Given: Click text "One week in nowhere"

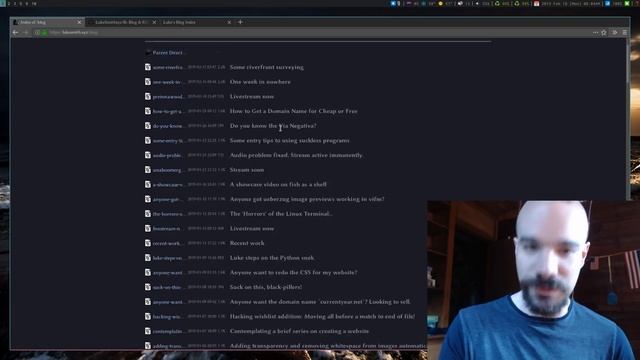Looking at the screenshot, I should [x=260, y=82].
